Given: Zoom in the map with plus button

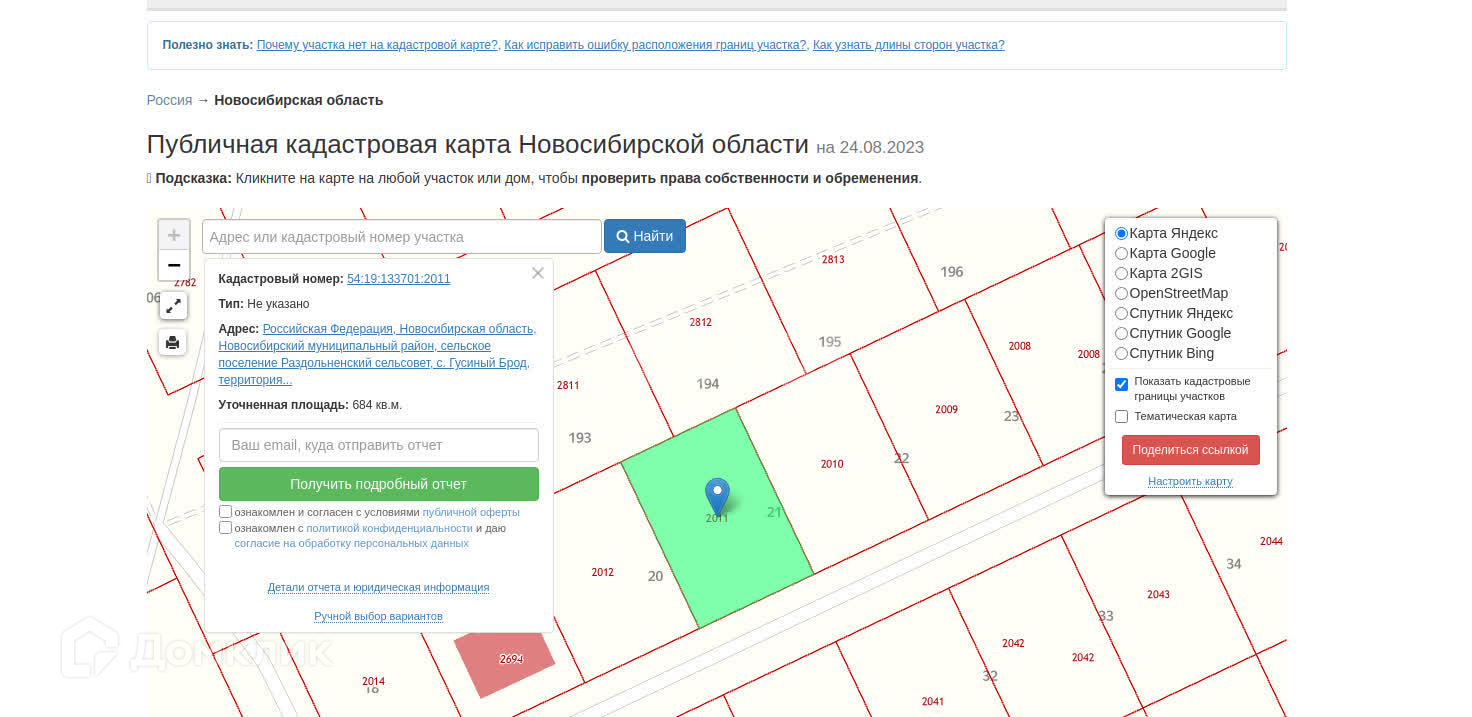Looking at the screenshot, I should coord(174,236).
